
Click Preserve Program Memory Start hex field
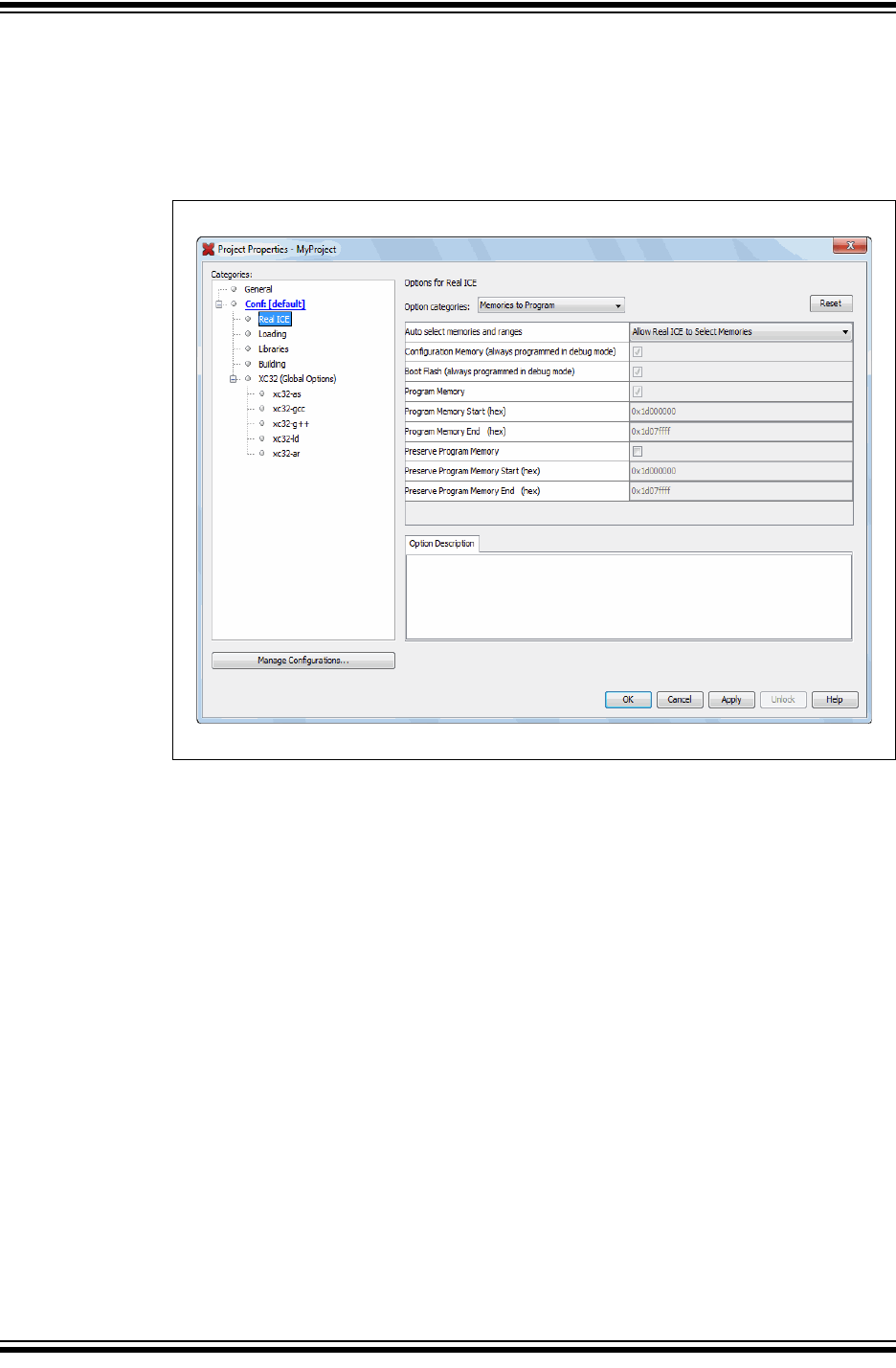(x=741, y=471)
